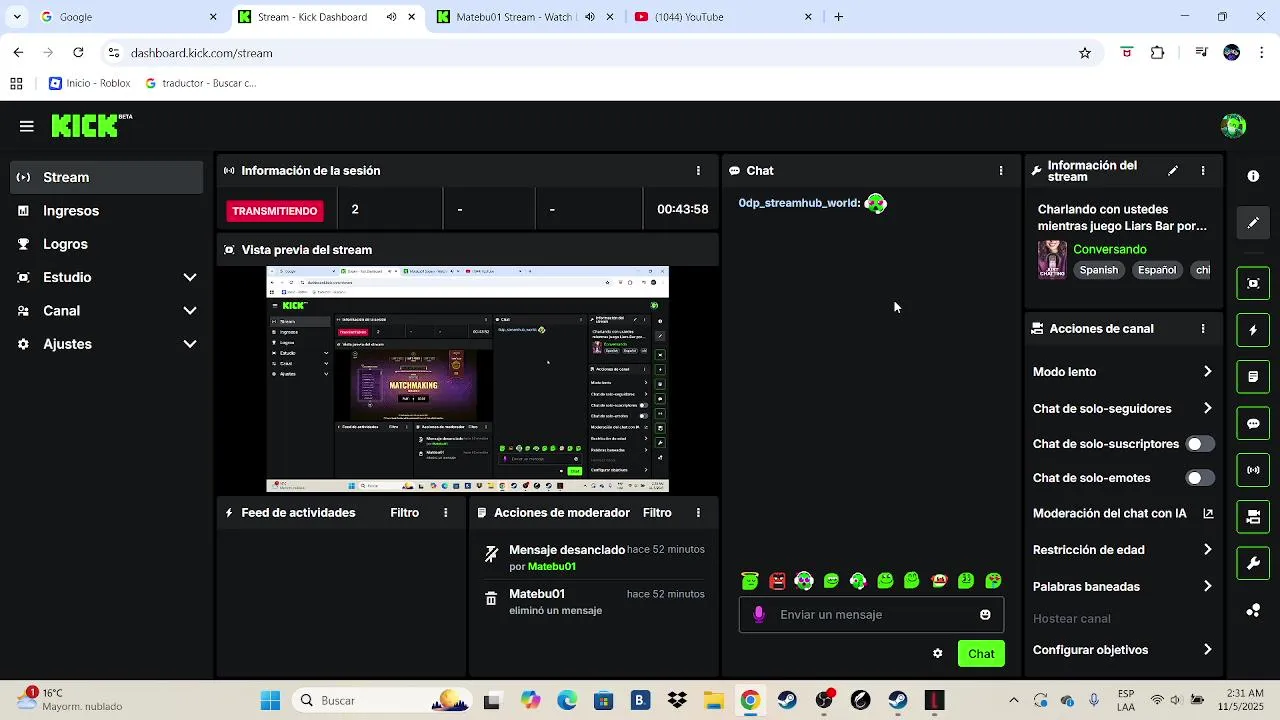The width and height of the screenshot is (1280, 720).
Task: Mute the Kick Dashboard tab audio
Action: 391,17
